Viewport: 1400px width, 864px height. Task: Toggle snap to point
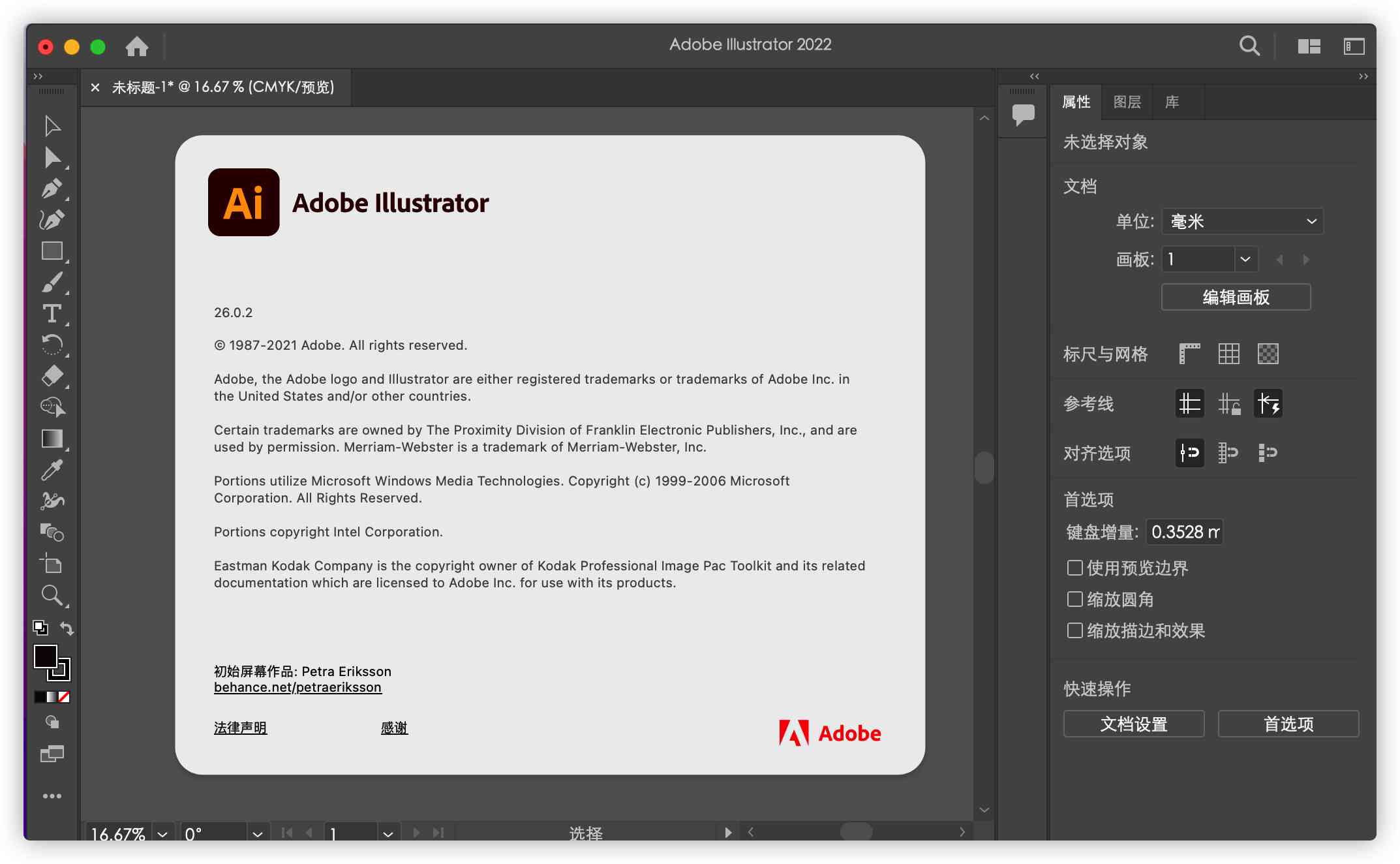(1190, 453)
